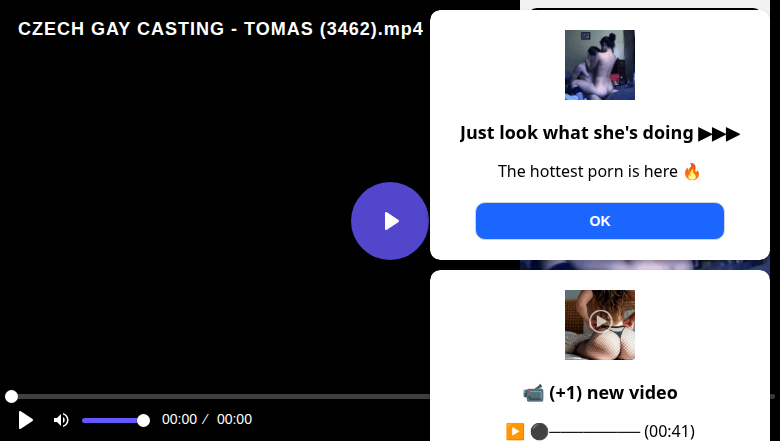Open the top notification thumbnail image
This screenshot has width=780, height=441.
click(599, 65)
